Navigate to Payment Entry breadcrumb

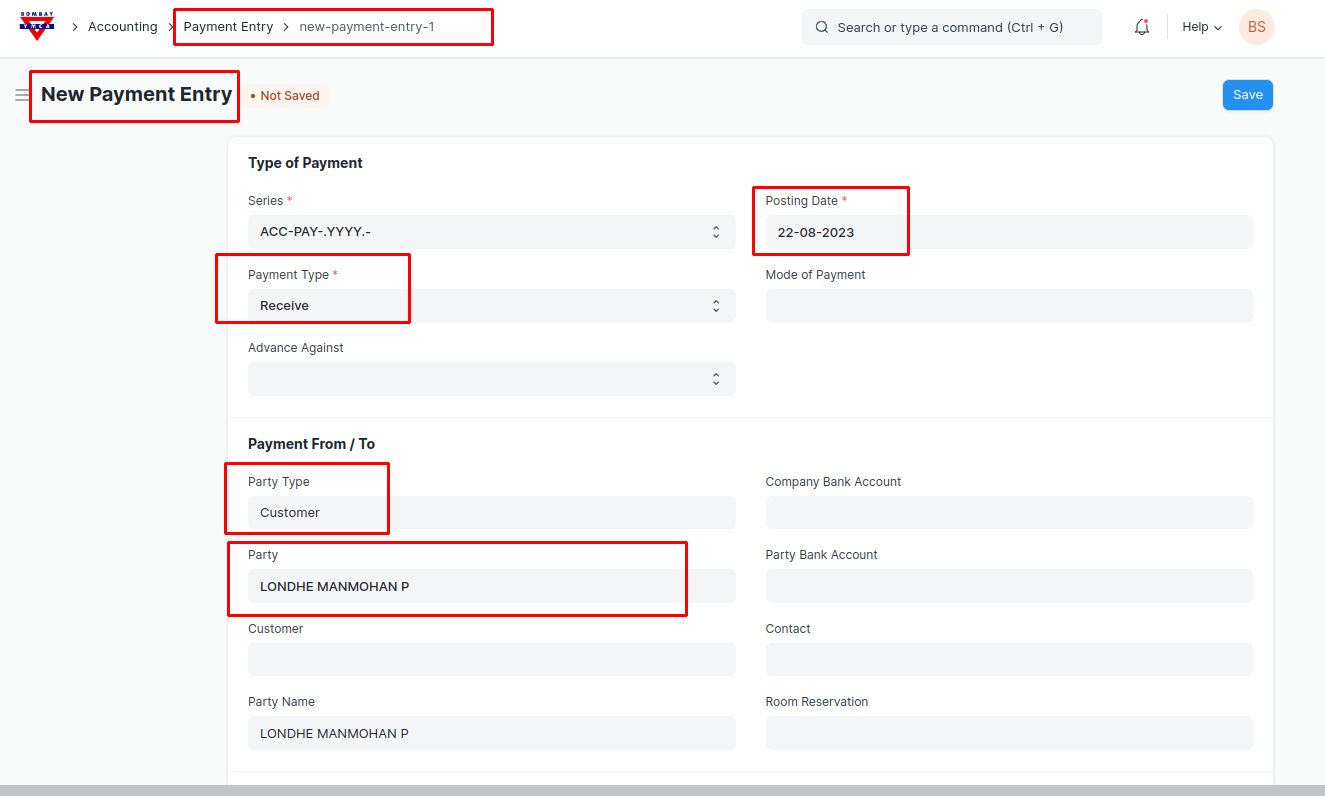click(x=228, y=27)
